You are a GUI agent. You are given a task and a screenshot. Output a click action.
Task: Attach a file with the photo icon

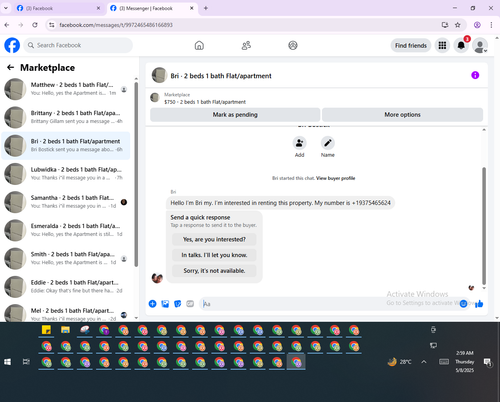[165, 304]
